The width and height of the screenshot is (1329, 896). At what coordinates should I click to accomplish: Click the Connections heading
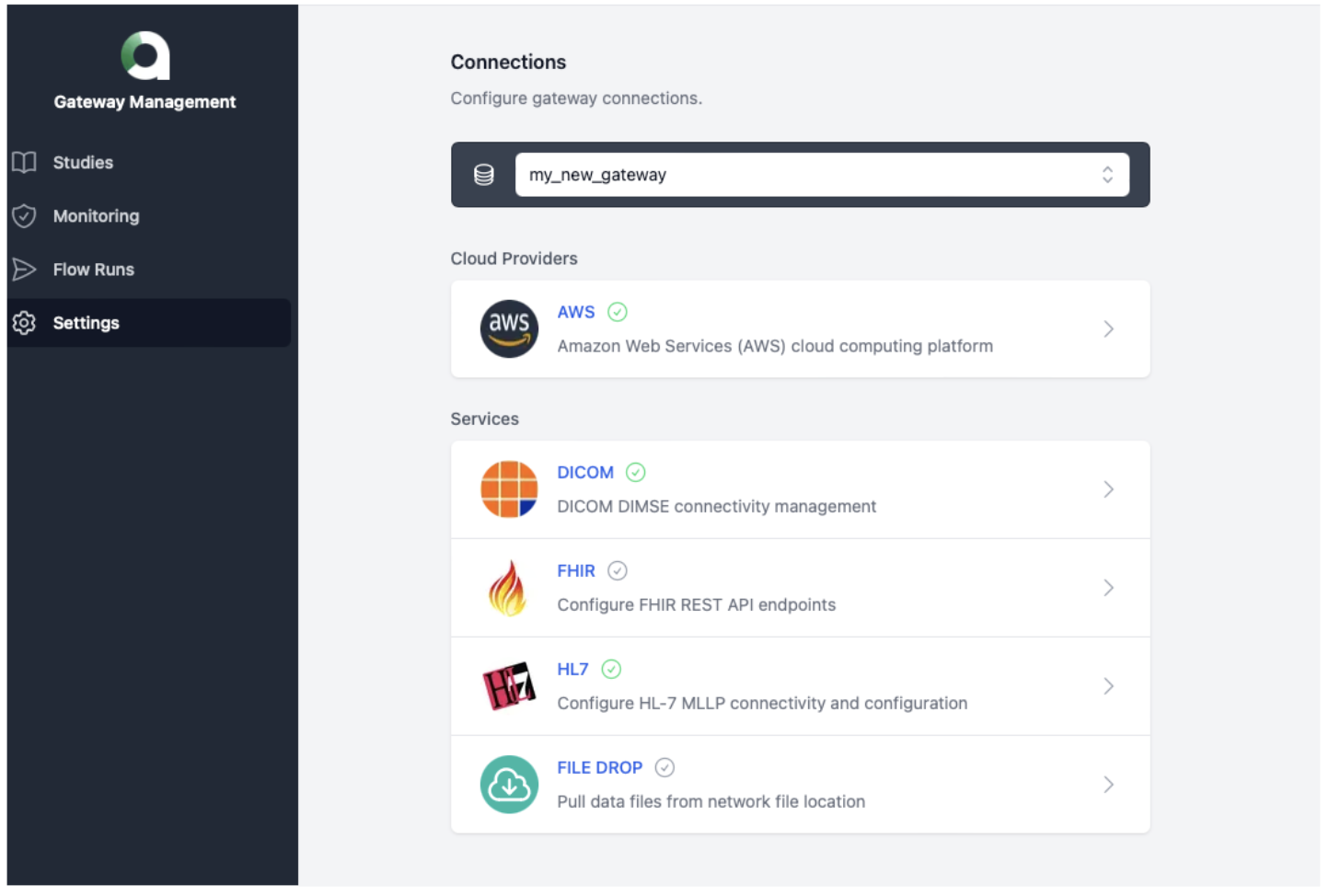click(x=508, y=62)
